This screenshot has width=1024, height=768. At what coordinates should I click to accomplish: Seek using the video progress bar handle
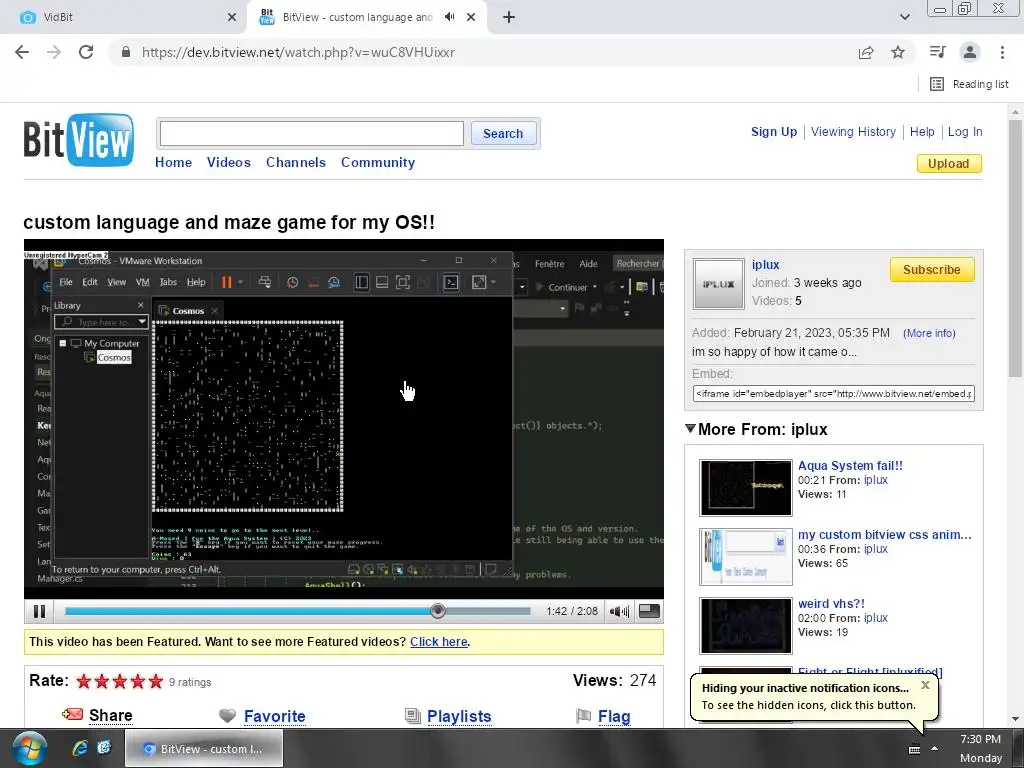[x=438, y=611]
